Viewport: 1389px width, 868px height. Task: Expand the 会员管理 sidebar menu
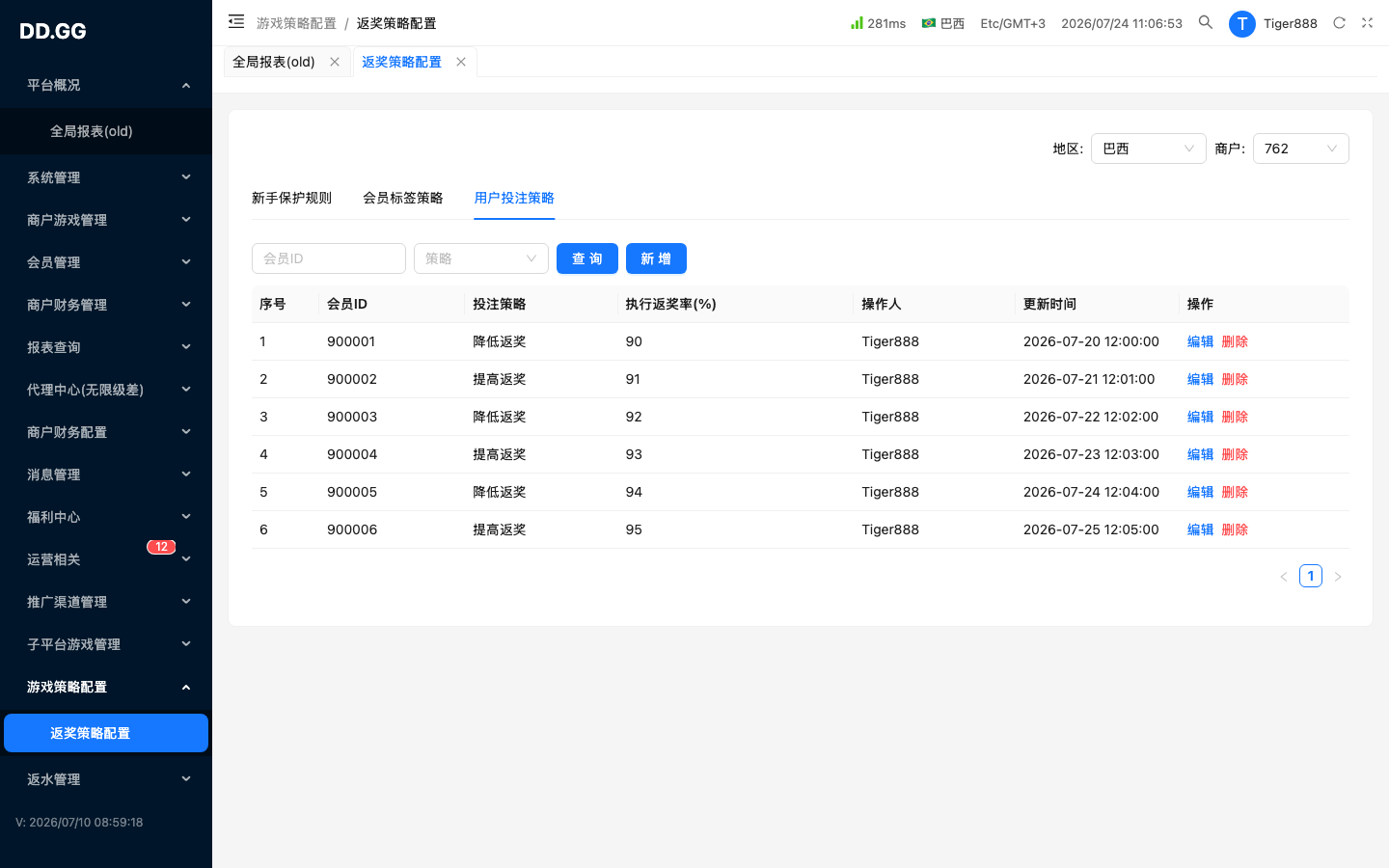click(106, 262)
